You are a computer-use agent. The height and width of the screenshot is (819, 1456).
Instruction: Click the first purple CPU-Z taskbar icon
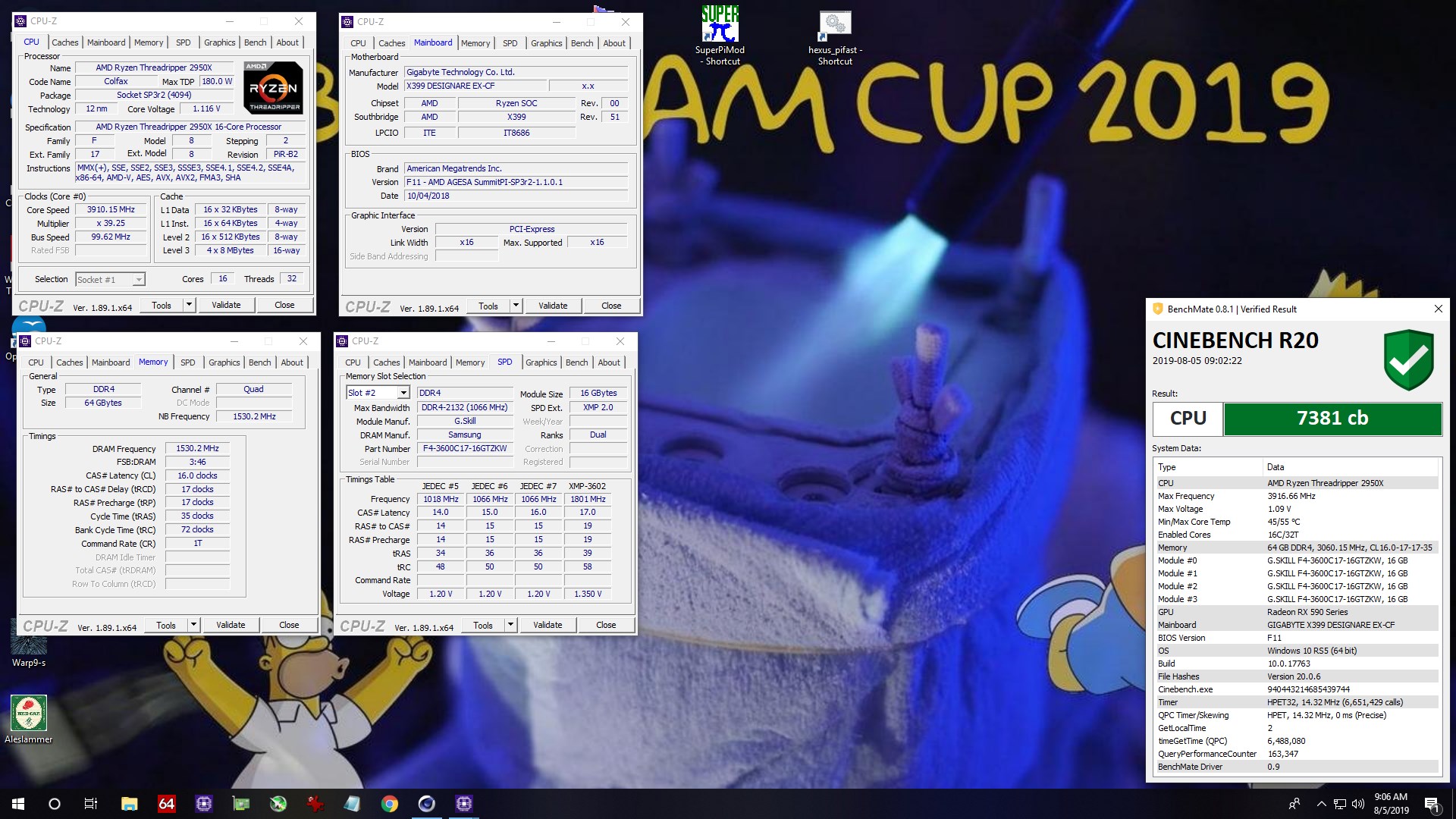[203, 804]
